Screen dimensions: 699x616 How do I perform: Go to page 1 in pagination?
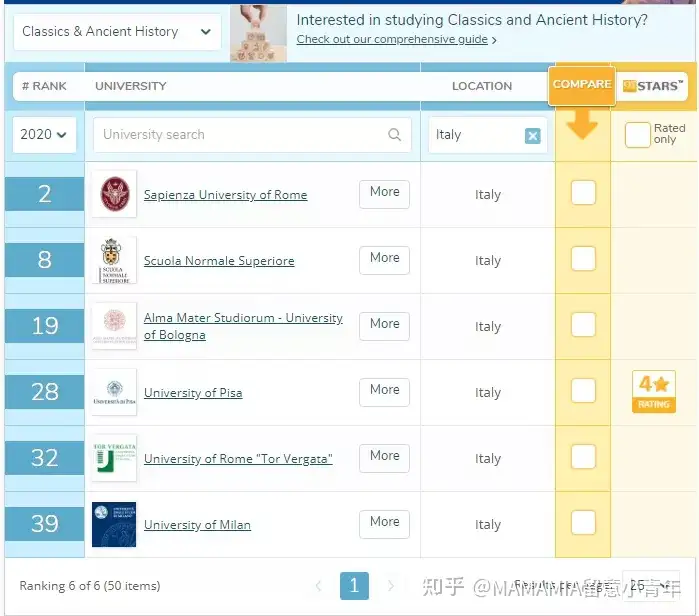click(x=354, y=586)
